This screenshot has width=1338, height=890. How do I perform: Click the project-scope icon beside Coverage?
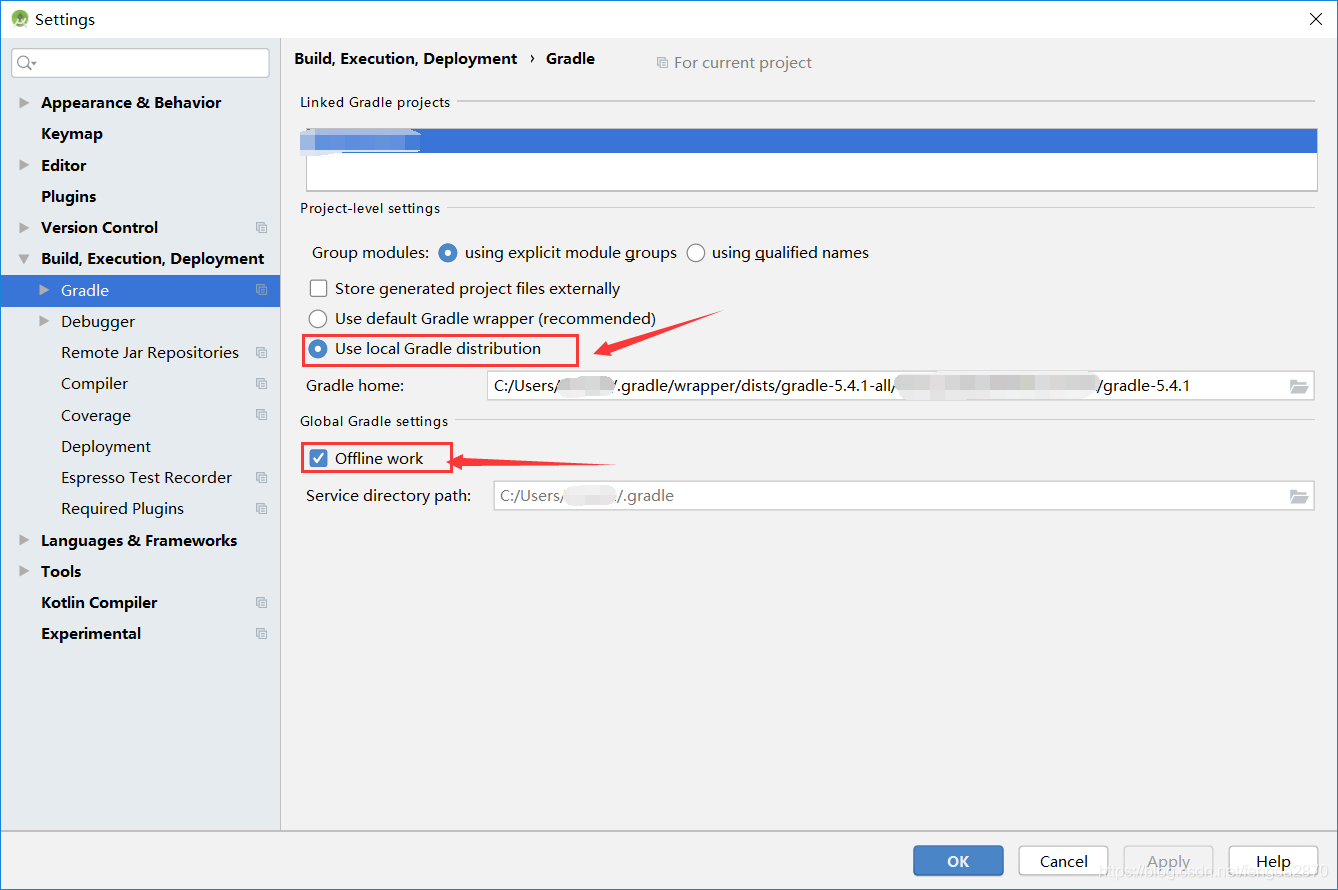pos(262,415)
